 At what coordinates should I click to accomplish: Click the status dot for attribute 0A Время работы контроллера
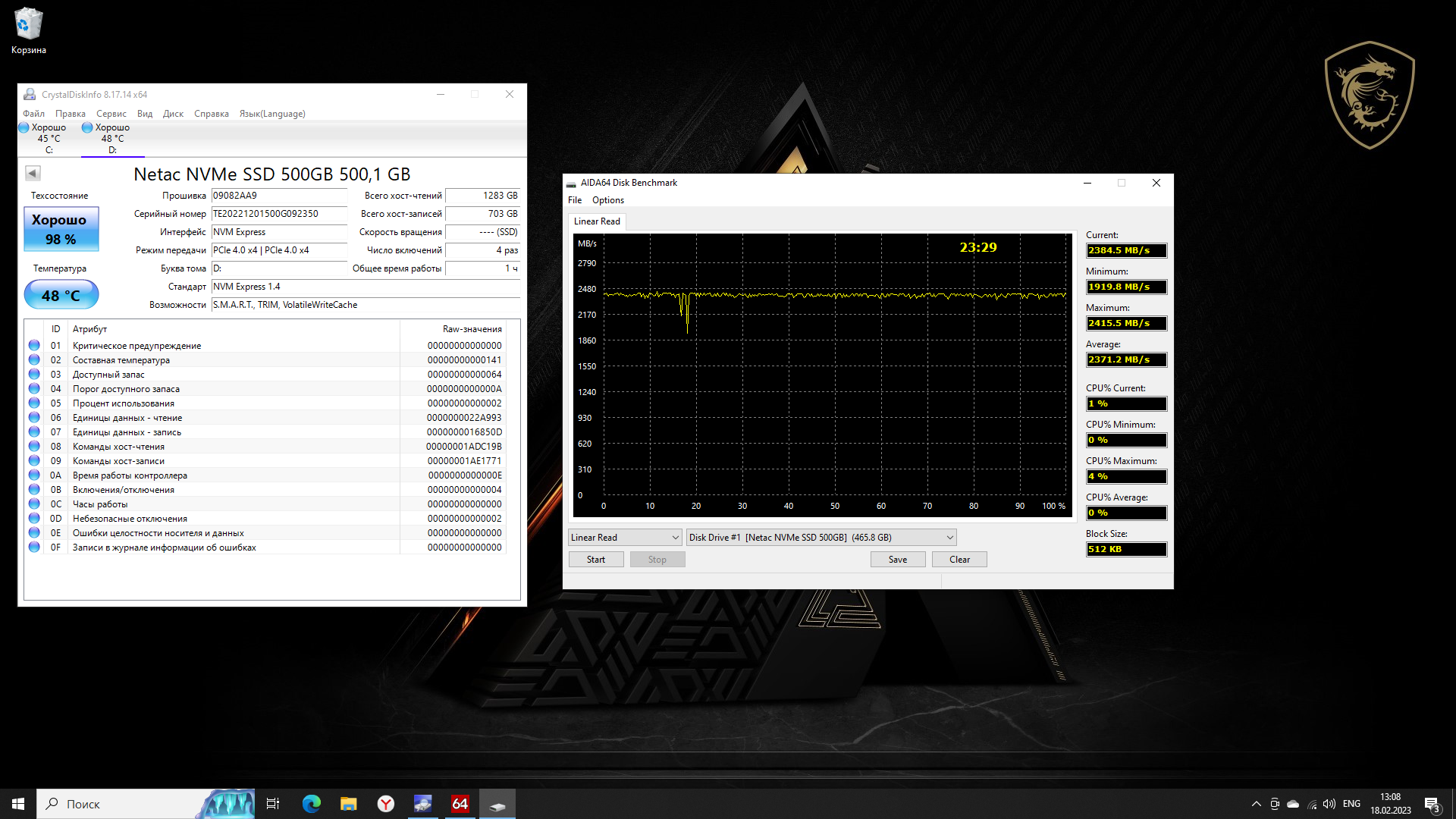point(34,475)
